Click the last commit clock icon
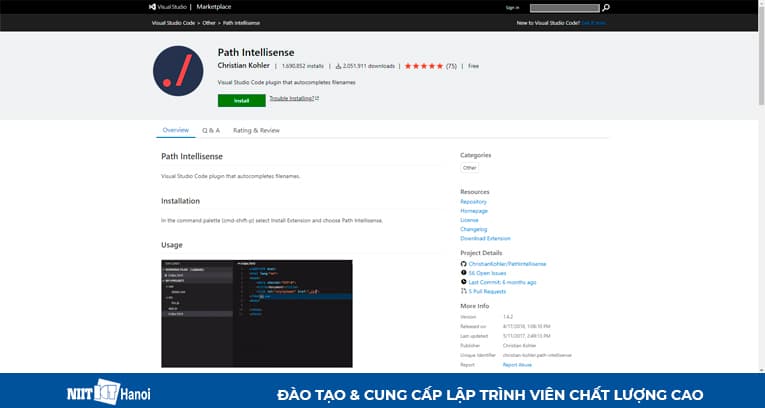The height and width of the screenshot is (408, 765). 463,282
